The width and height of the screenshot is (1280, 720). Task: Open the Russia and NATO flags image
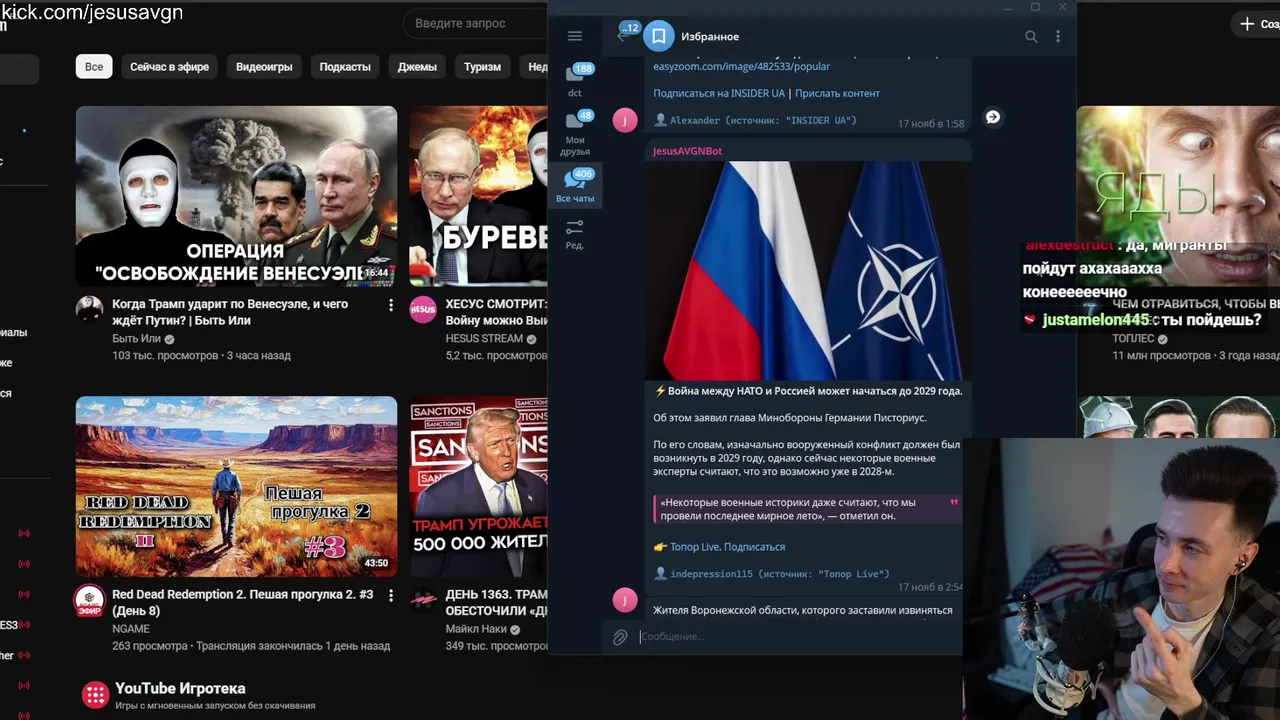pyautogui.click(x=808, y=271)
